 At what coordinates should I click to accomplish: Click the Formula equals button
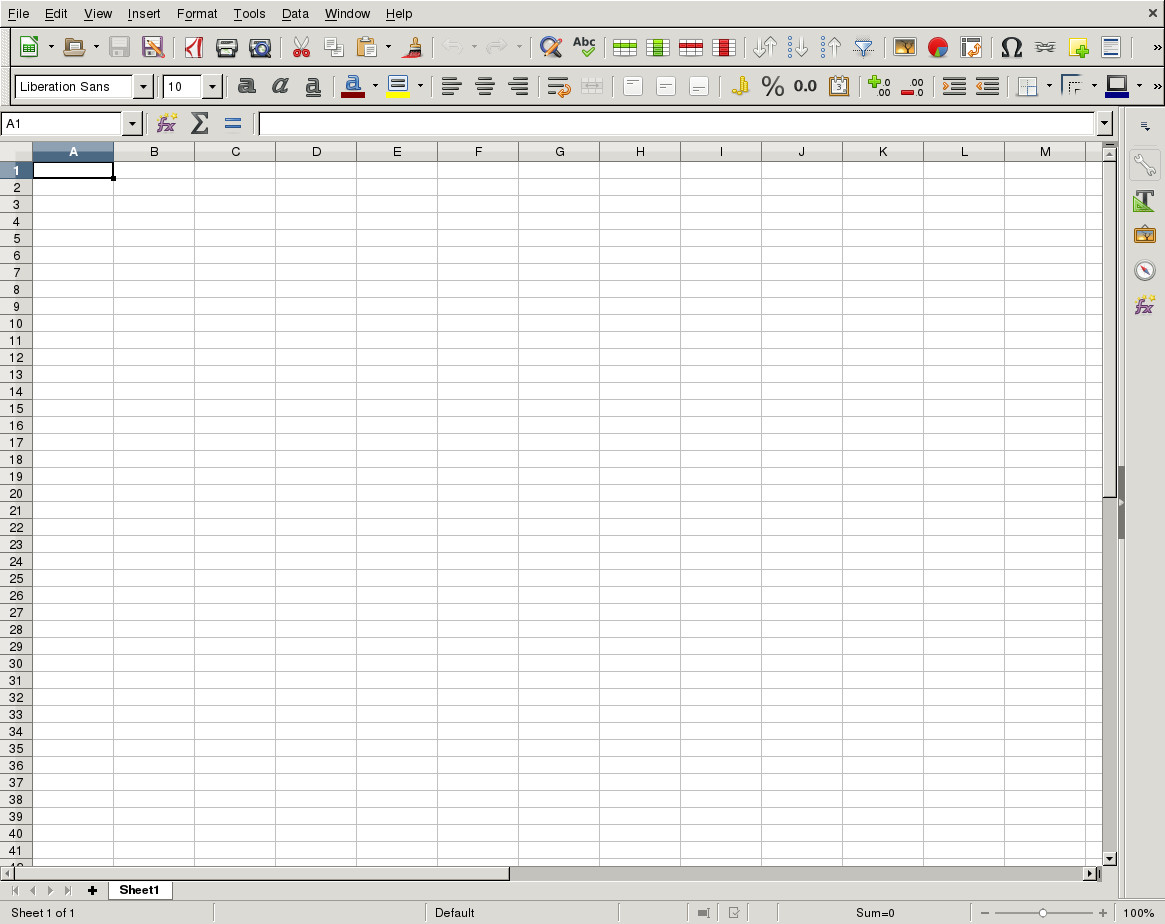click(233, 123)
